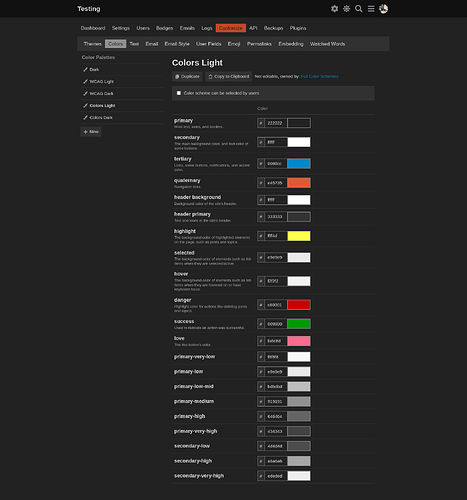467x500 pixels.
Task: Click the primary color swatch
Action: pos(299,123)
